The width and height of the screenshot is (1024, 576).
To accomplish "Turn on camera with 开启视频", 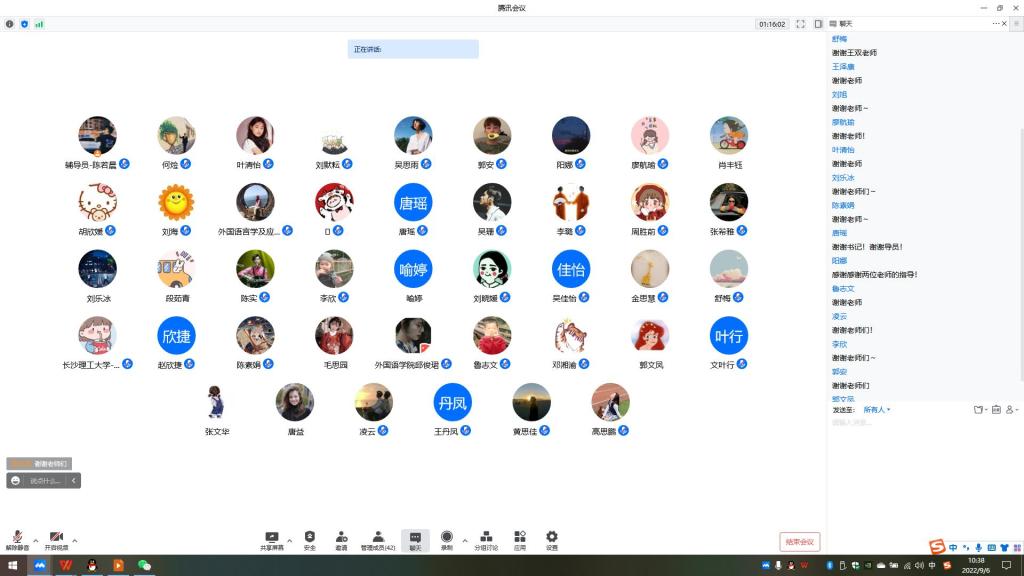I will click(x=56, y=540).
